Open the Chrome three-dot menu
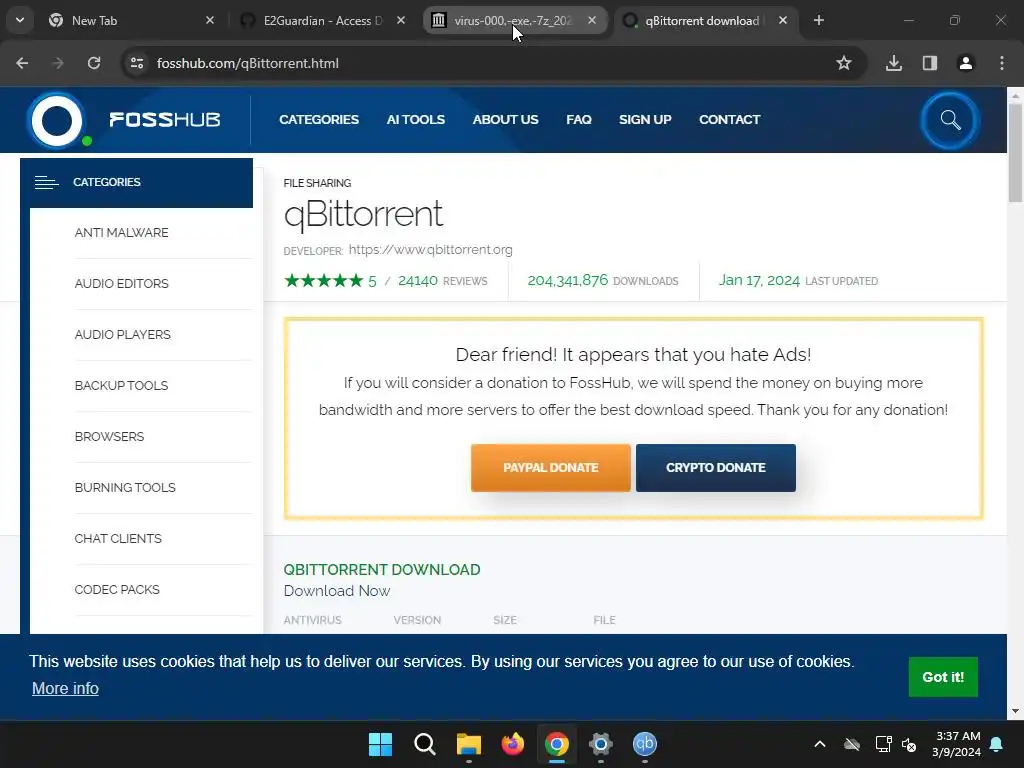This screenshot has width=1024, height=768. coord(1002,63)
